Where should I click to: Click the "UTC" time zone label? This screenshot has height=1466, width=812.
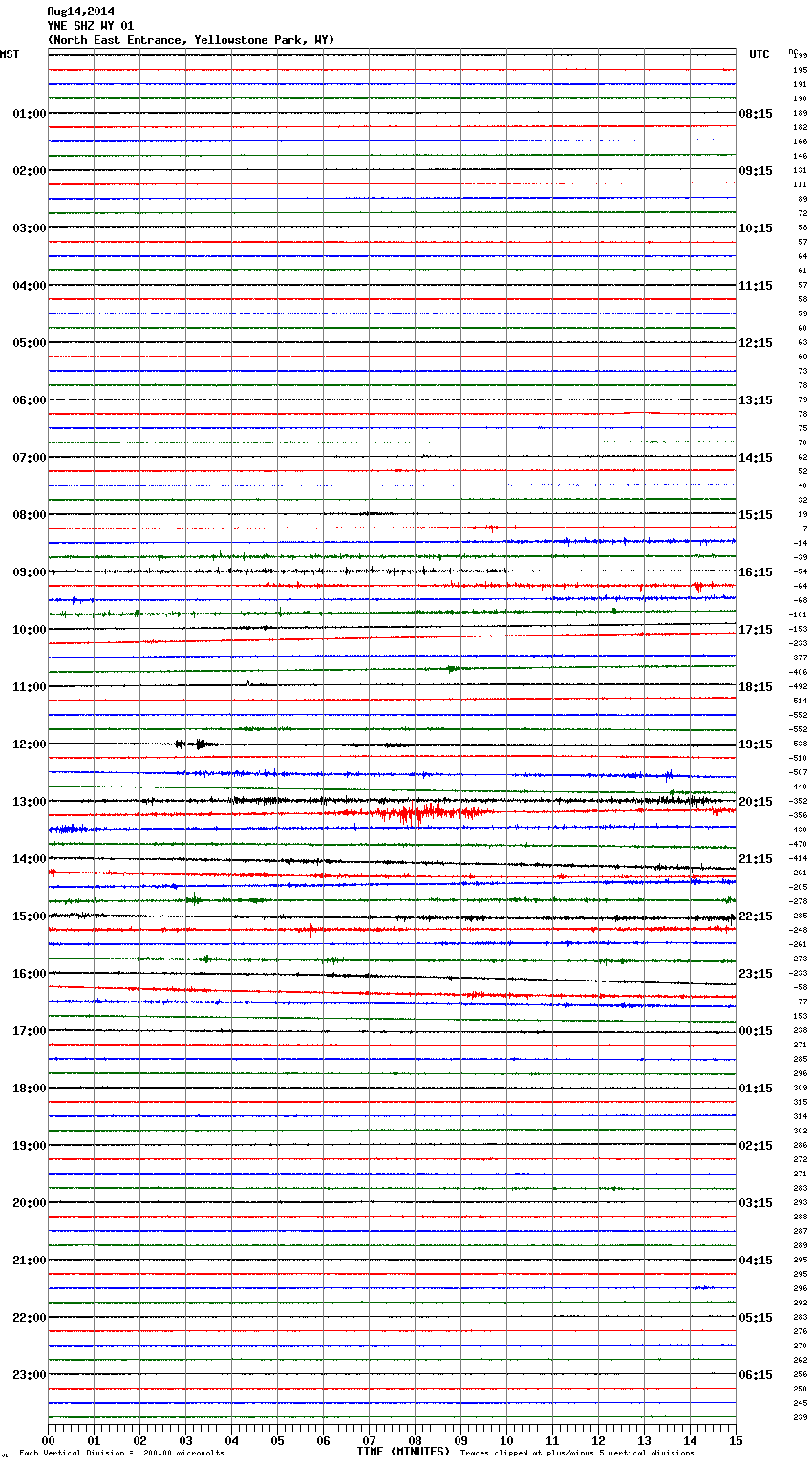coord(759,54)
